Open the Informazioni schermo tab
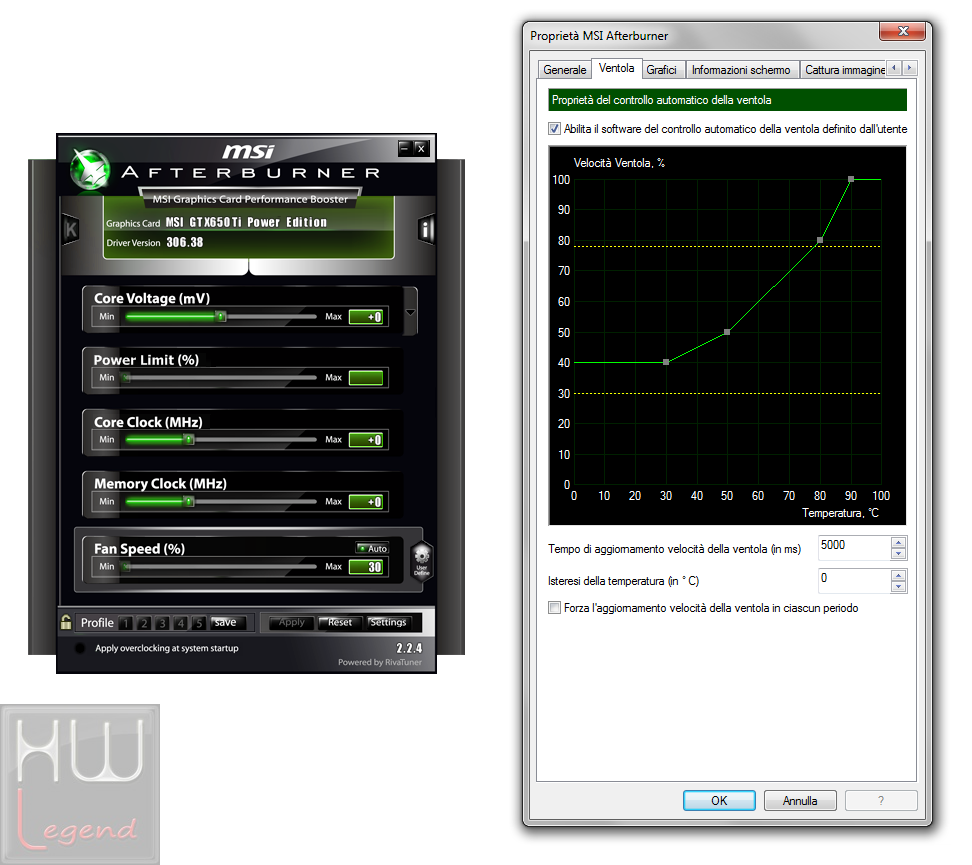 point(741,70)
